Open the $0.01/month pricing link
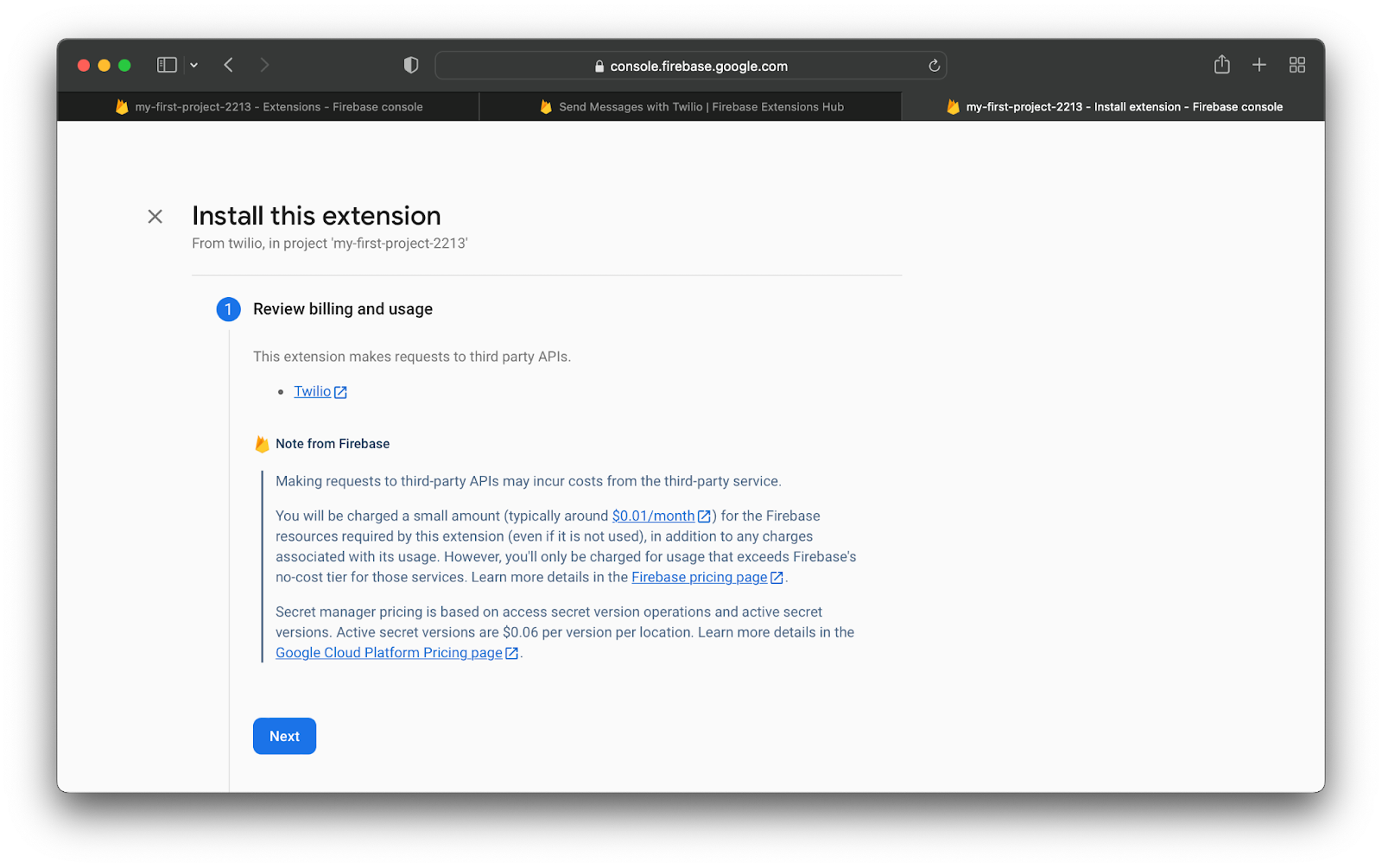This screenshot has height=868, width=1382. click(653, 516)
